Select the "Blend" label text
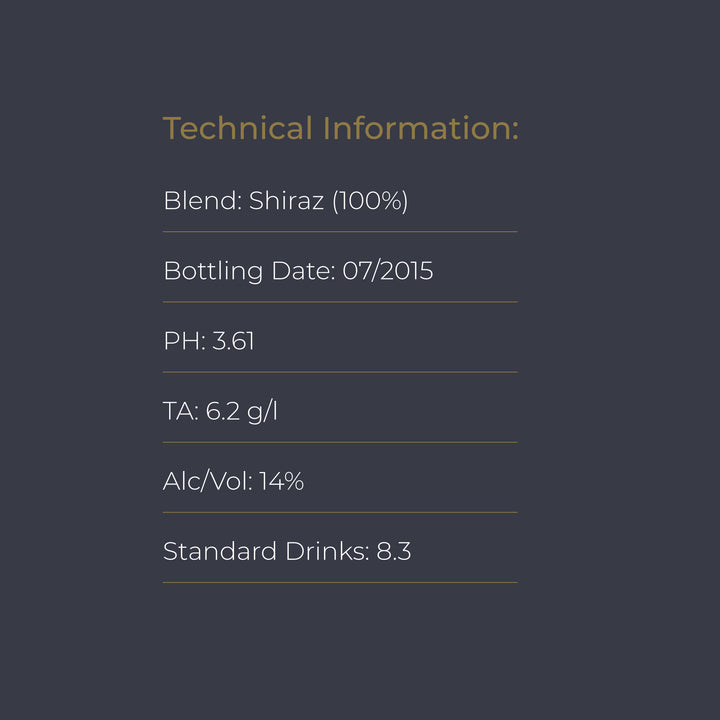Viewport: 720px width, 720px height. click(x=200, y=201)
